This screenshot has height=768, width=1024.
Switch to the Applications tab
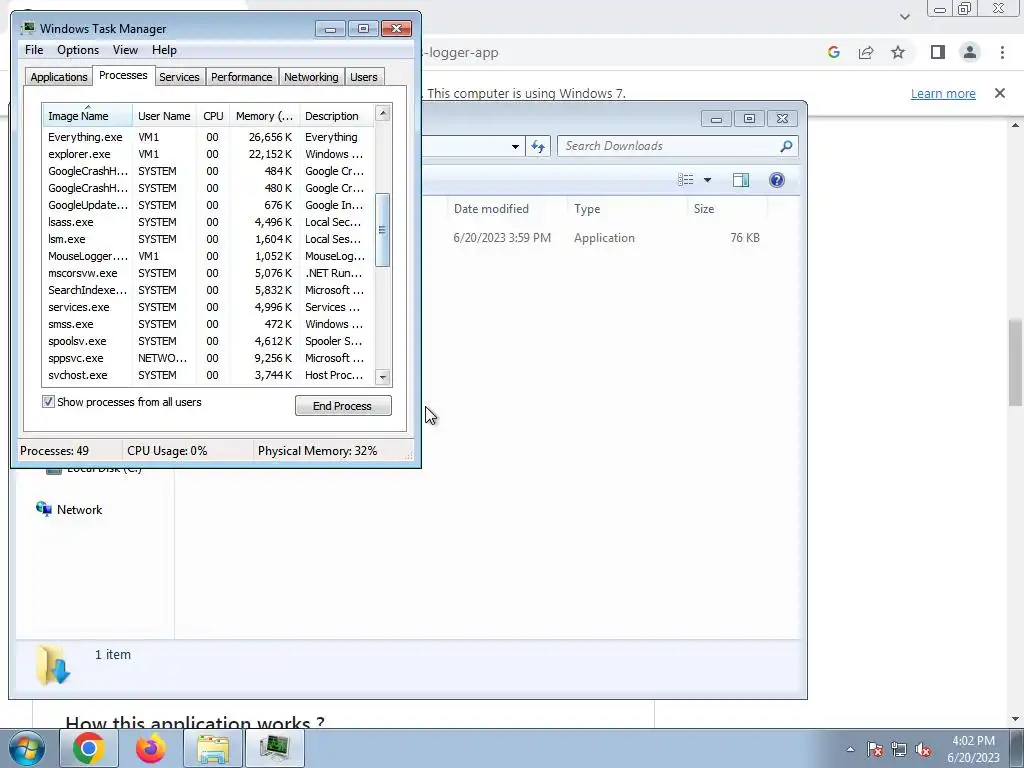(x=59, y=77)
